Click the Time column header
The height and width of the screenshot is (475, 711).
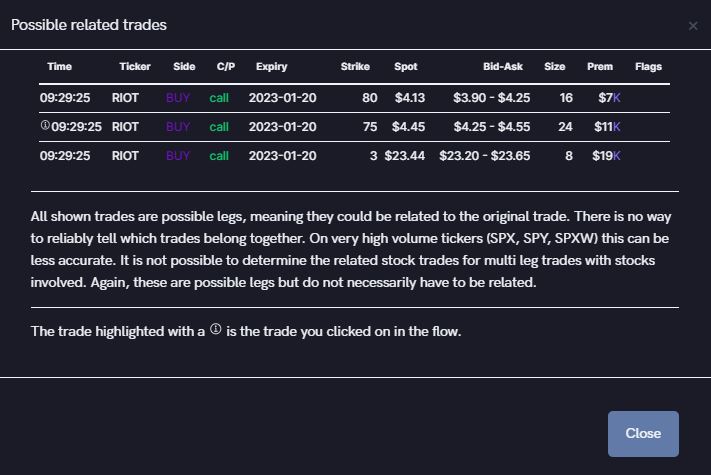point(60,67)
